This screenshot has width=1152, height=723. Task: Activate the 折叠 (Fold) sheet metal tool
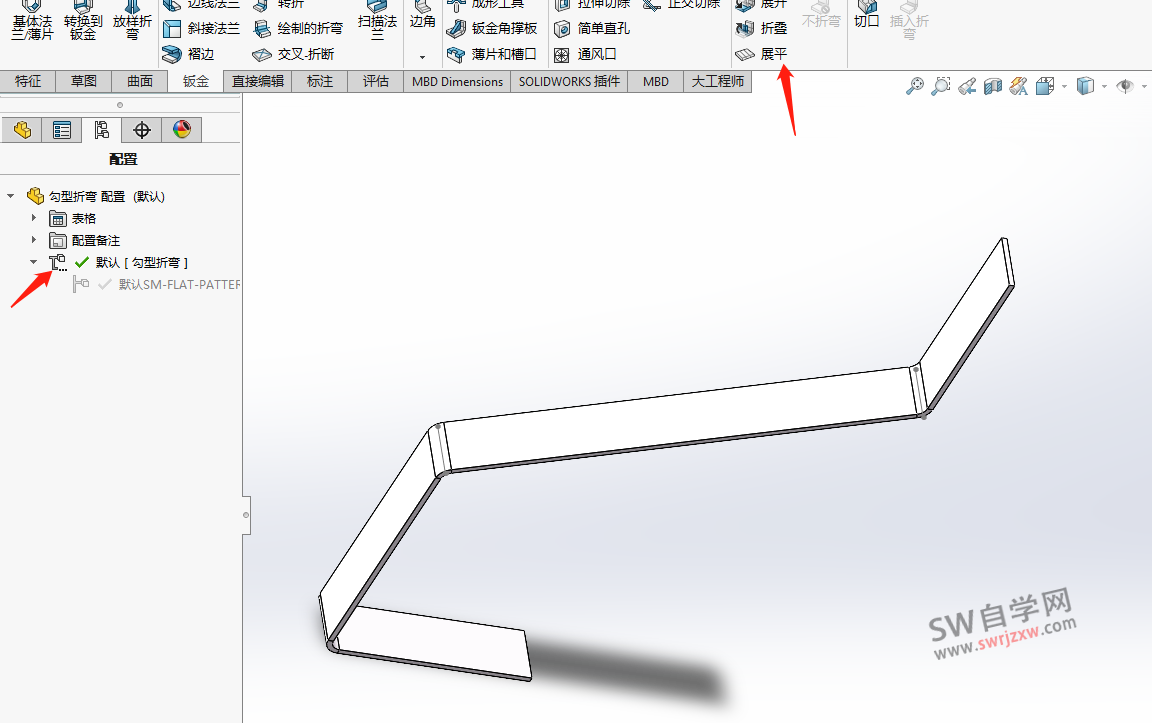pyautogui.click(x=764, y=28)
